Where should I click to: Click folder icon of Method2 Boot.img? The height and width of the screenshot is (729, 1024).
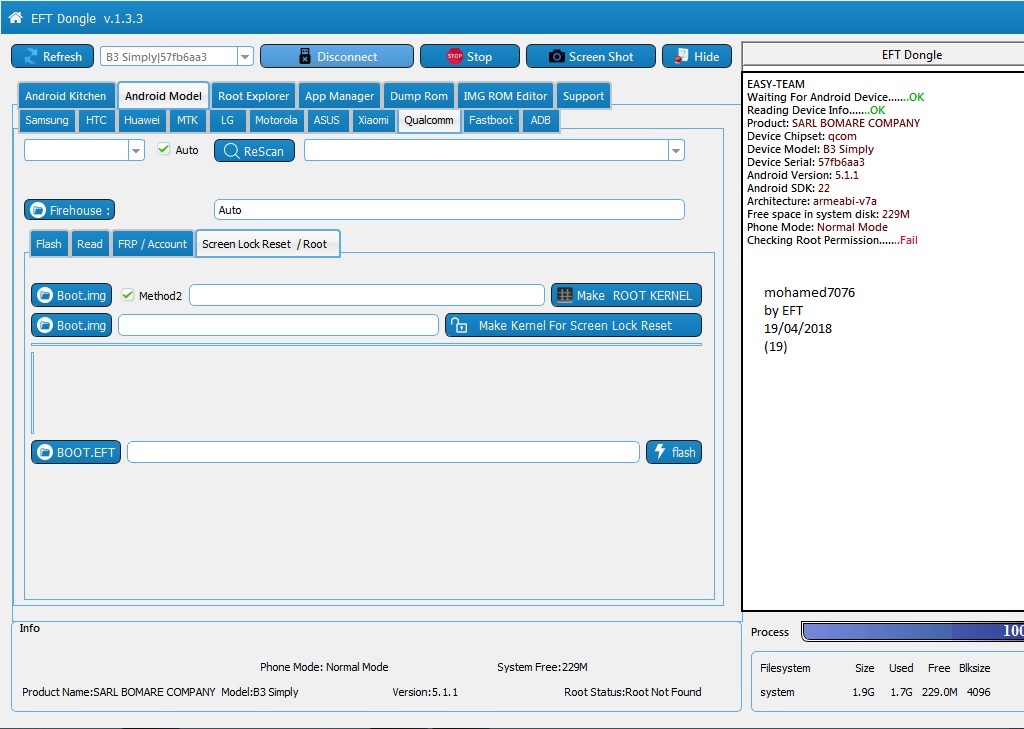coord(44,295)
